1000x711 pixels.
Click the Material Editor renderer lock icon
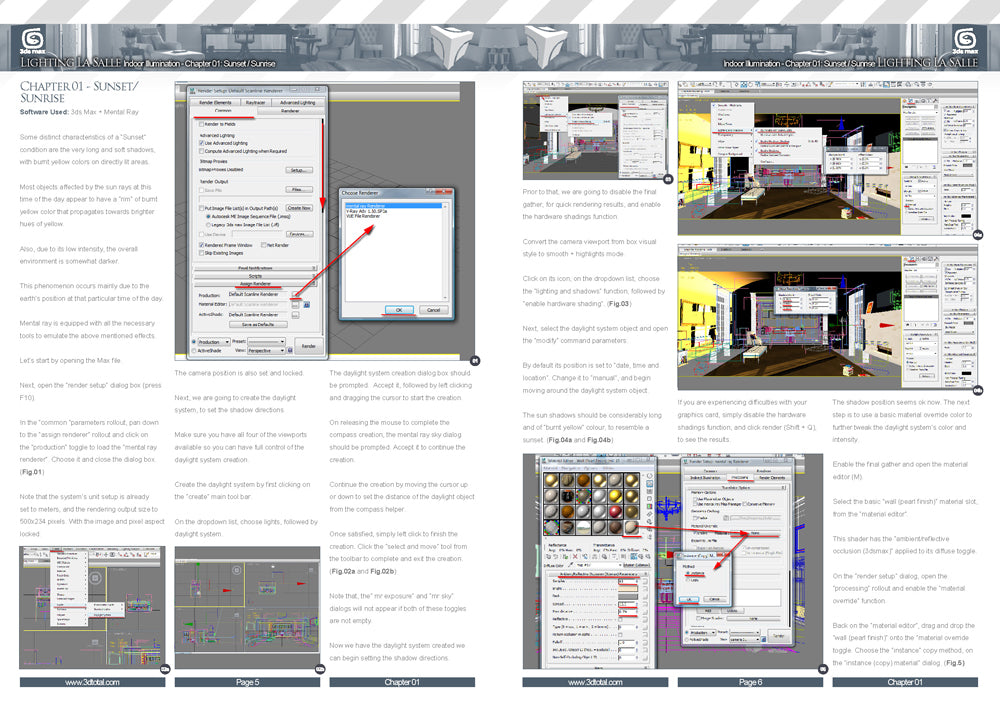pyautogui.click(x=307, y=305)
